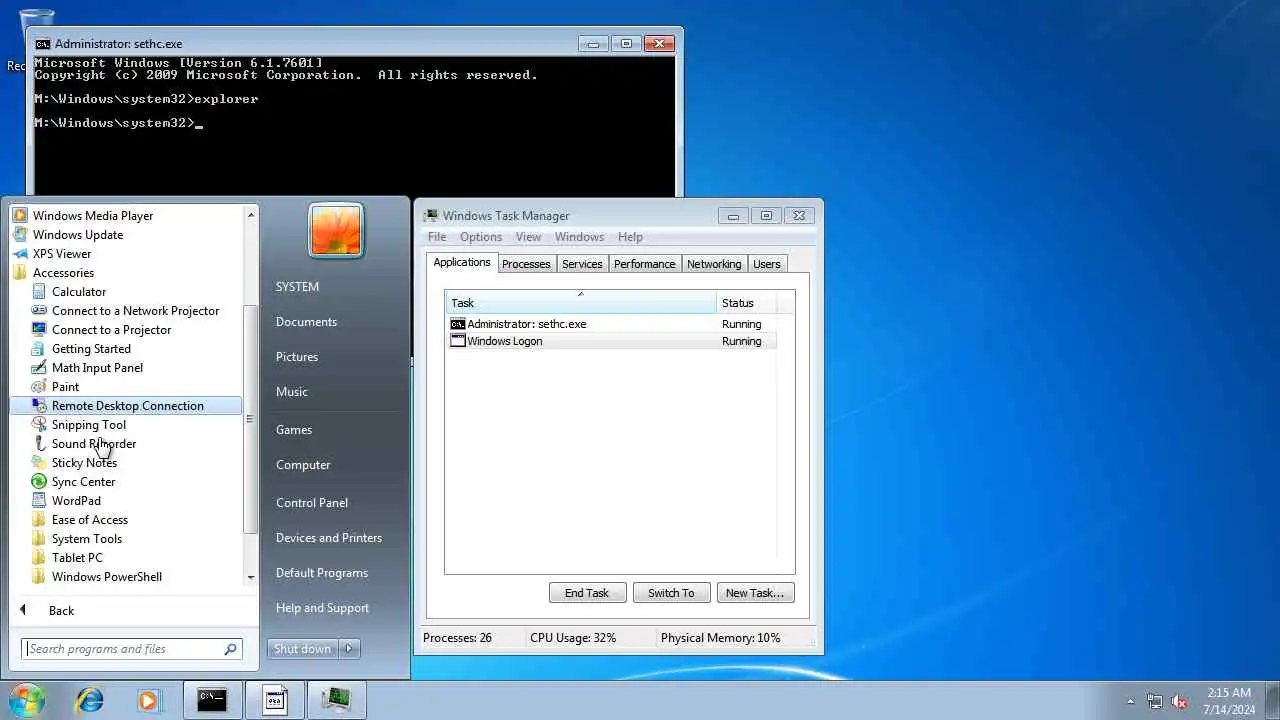This screenshot has height=720, width=1280.
Task: Launch Sound Recorder from Accessories
Action: tap(94, 443)
